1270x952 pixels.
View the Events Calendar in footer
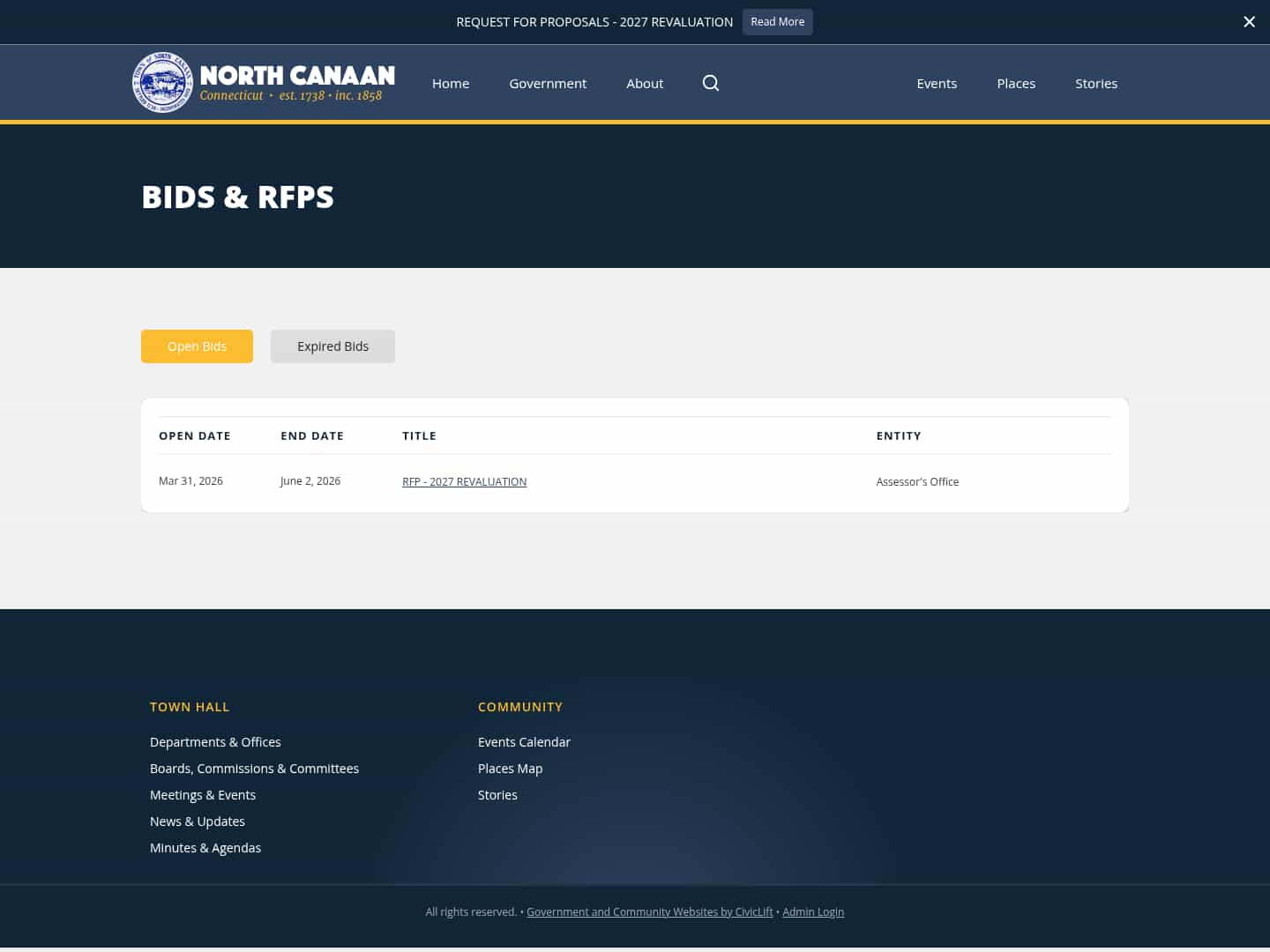[x=524, y=741]
